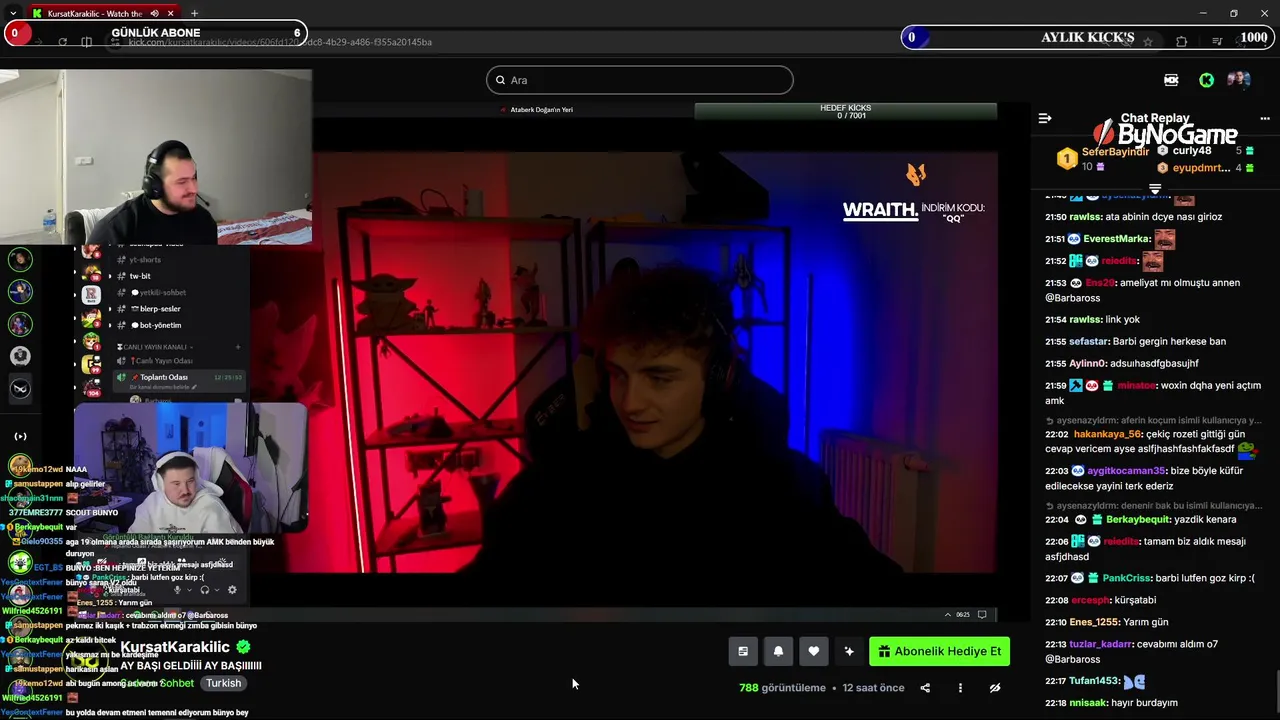
Task: Click username sefastar in chat
Action: point(1090,341)
